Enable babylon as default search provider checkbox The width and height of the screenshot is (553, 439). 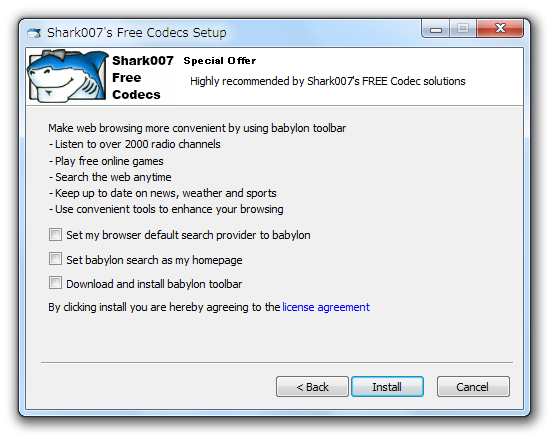click(x=55, y=234)
